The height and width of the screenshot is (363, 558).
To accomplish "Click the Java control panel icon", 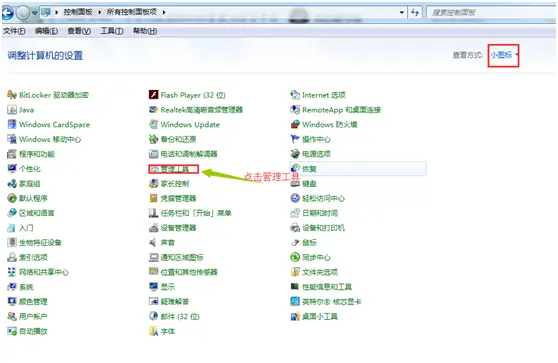I will (x=12, y=110).
